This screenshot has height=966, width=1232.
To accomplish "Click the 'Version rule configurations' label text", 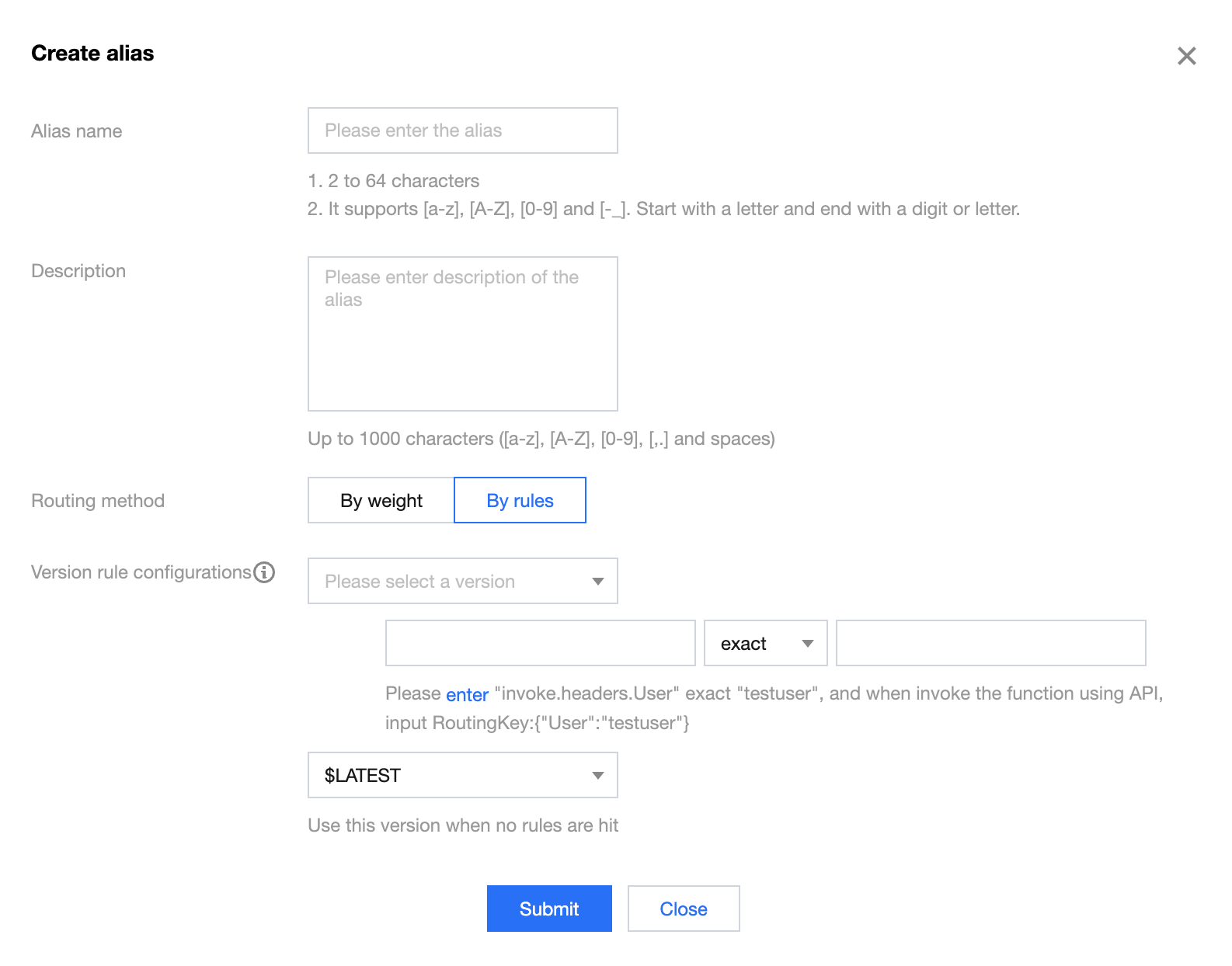I will coord(141,572).
